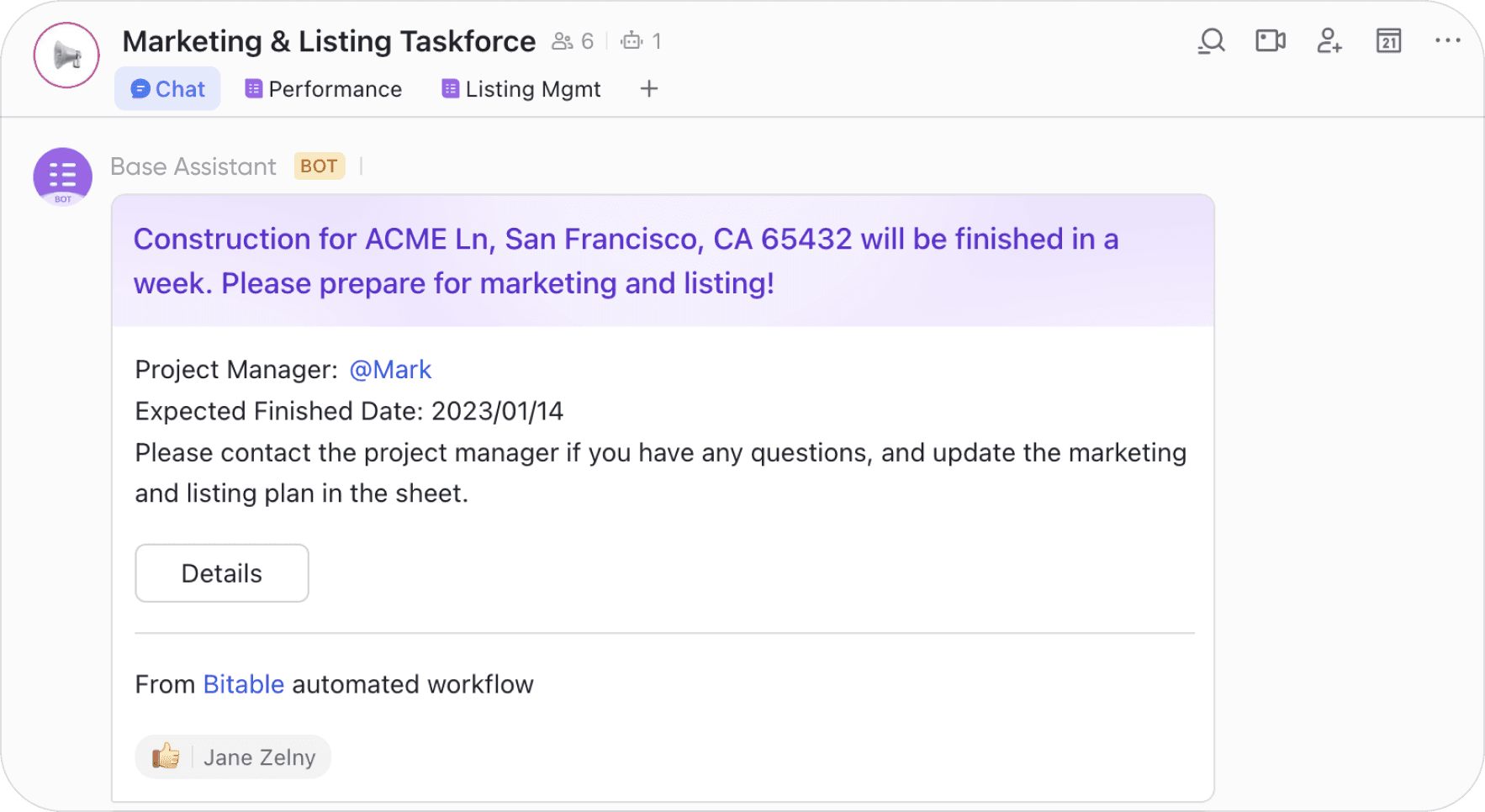Open the calendar icon
1485x812 pixels.
click(1388, 41)
